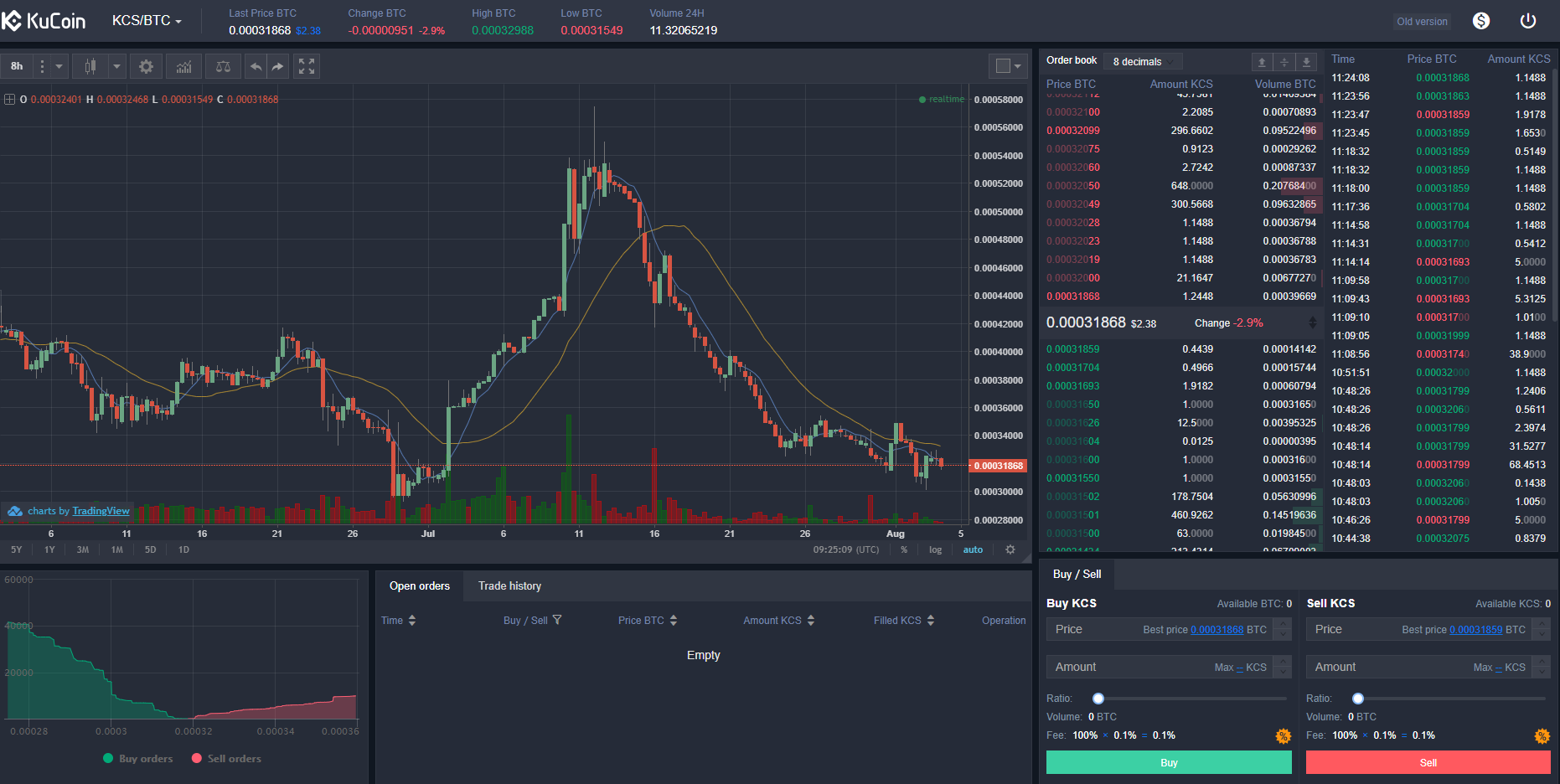Expand the OHLC legend plus icon
1560x784 pixels.
pyautogui.click(x=10, y=99)
